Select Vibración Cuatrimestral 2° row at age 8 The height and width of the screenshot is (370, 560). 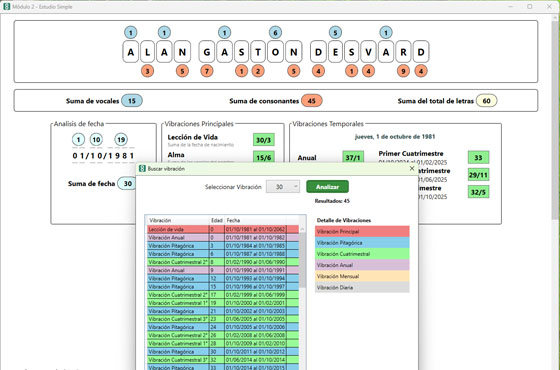coord(223,262)
